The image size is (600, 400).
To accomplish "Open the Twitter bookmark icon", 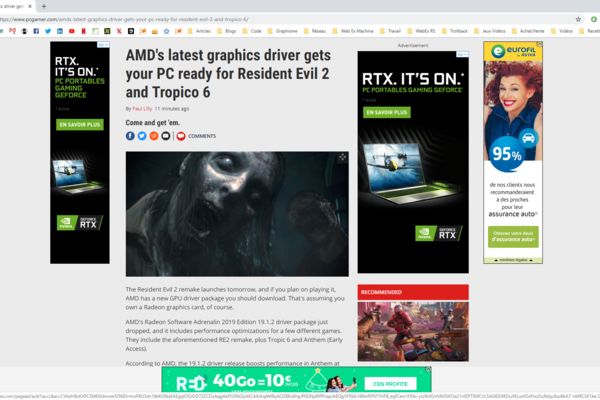I will pos(48,31).
